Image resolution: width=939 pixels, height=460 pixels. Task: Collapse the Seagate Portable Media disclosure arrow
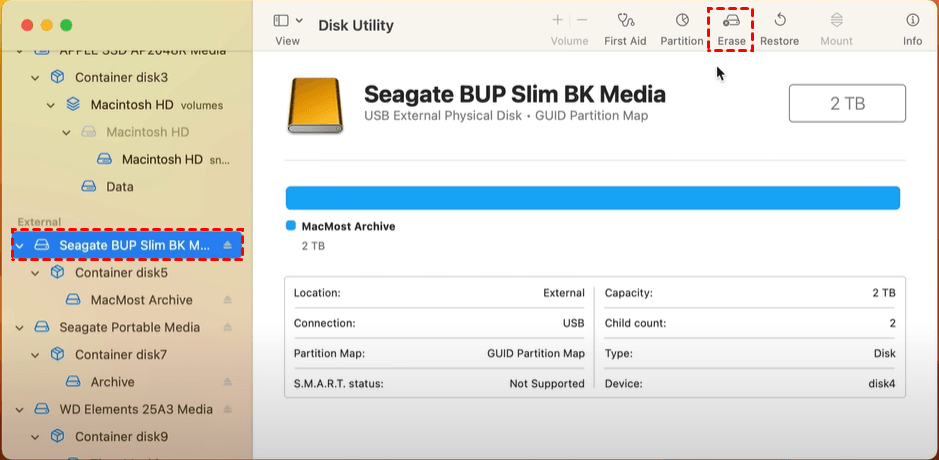[19, 327]
